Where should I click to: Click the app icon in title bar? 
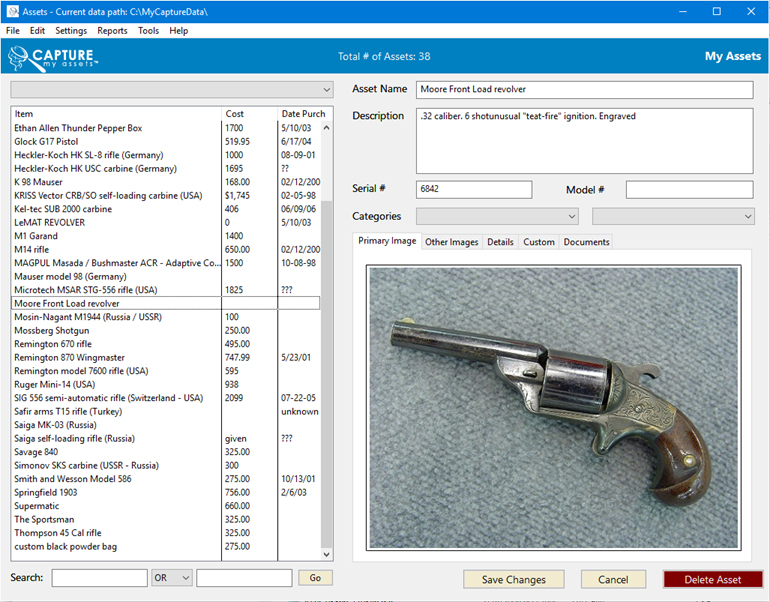tap(11, 11)
